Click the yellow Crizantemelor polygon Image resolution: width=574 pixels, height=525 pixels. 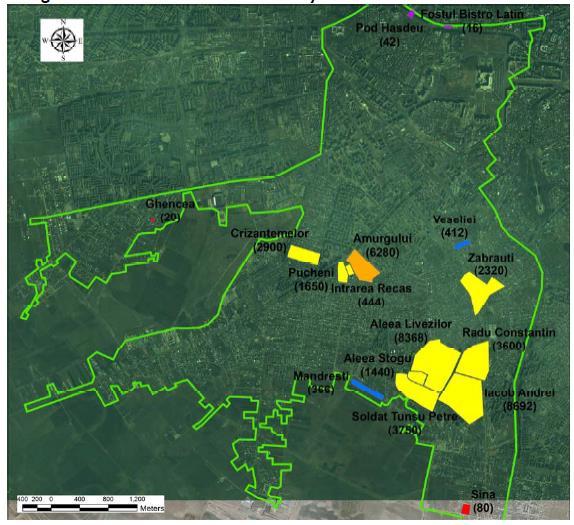(x=304, y=255)
